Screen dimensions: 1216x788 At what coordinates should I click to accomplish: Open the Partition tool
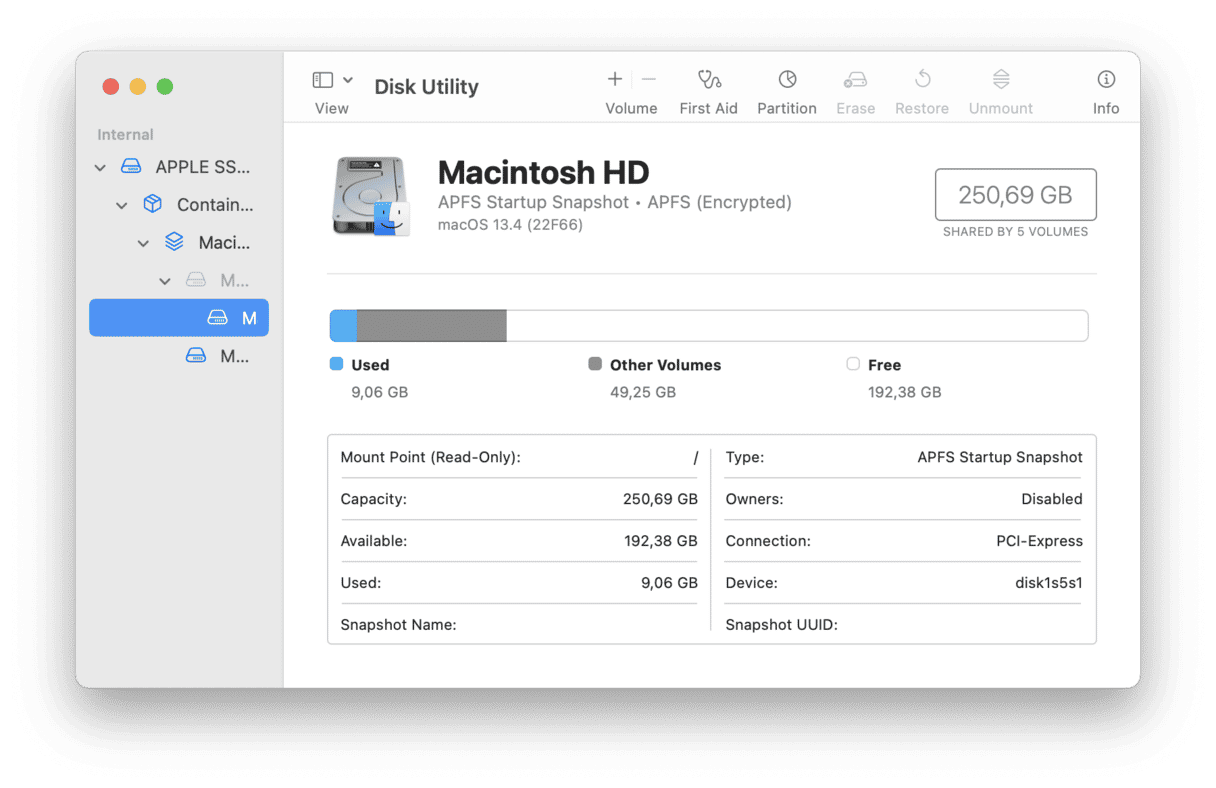pos(786,88)
